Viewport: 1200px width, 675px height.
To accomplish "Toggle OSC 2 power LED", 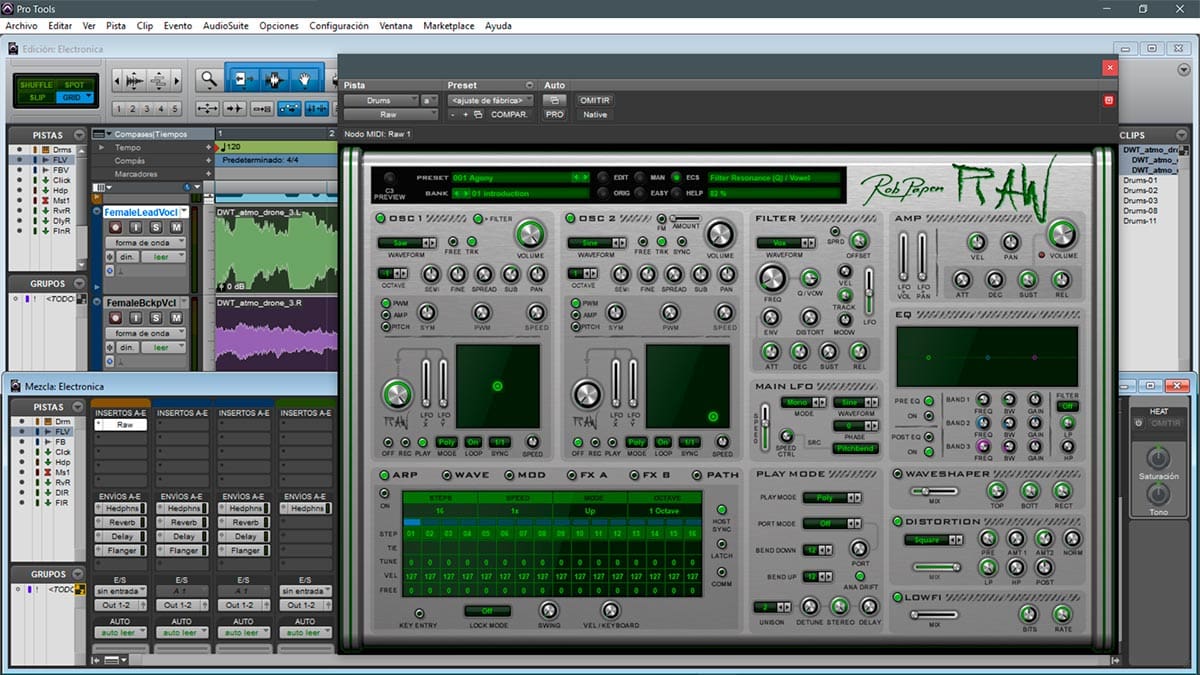I will 570,219.
